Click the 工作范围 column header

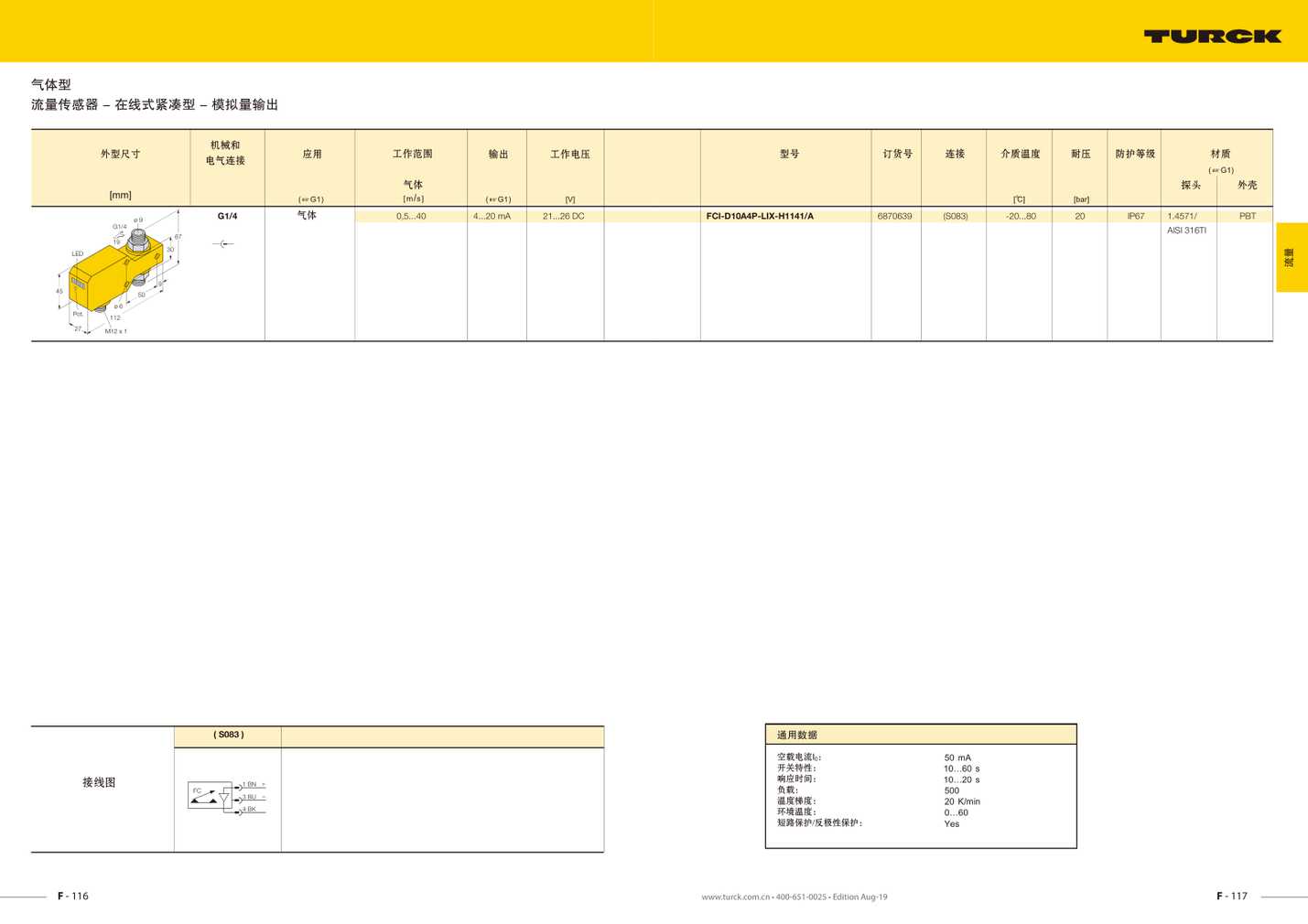coord(413,154)
